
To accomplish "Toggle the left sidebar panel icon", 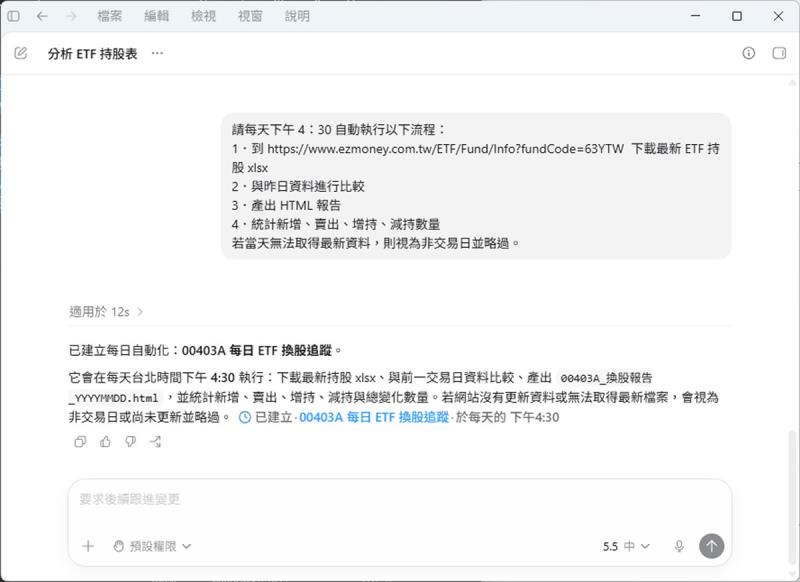I will [x=14, y=16].
